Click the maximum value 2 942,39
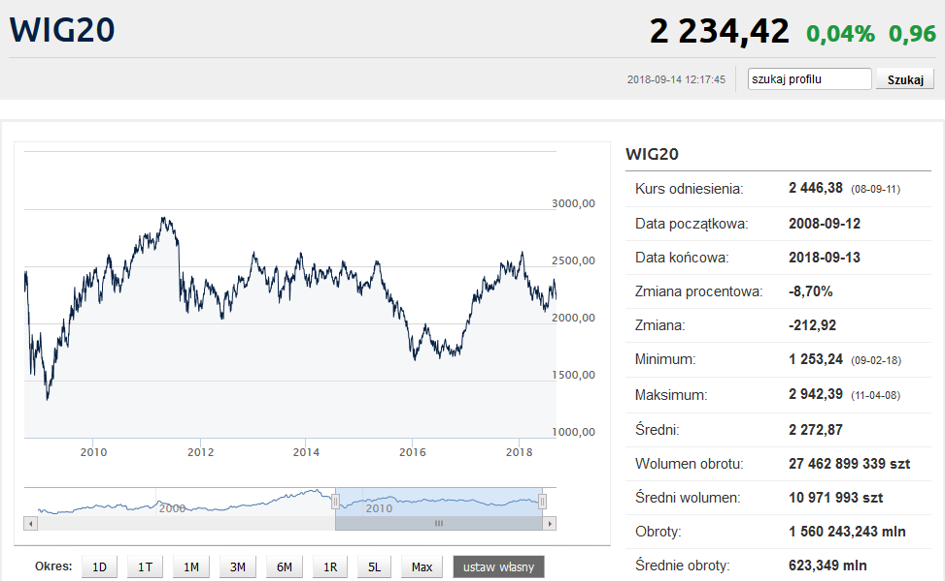Viewport: 945px width, 581px height. pyautogui.click(x=815, y=394)
